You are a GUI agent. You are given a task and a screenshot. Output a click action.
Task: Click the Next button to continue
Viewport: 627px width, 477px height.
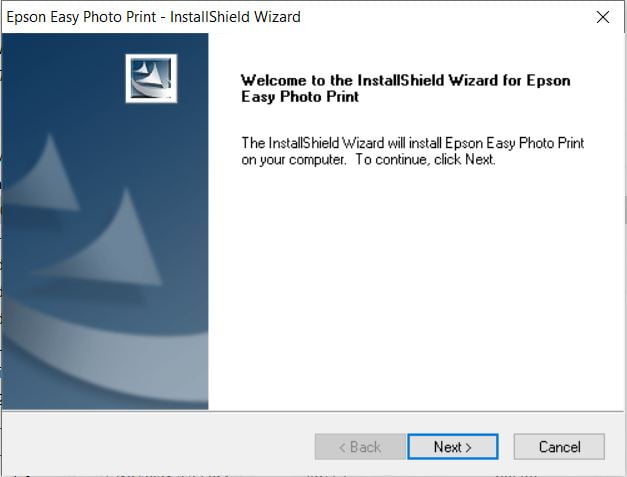point(453,447)
